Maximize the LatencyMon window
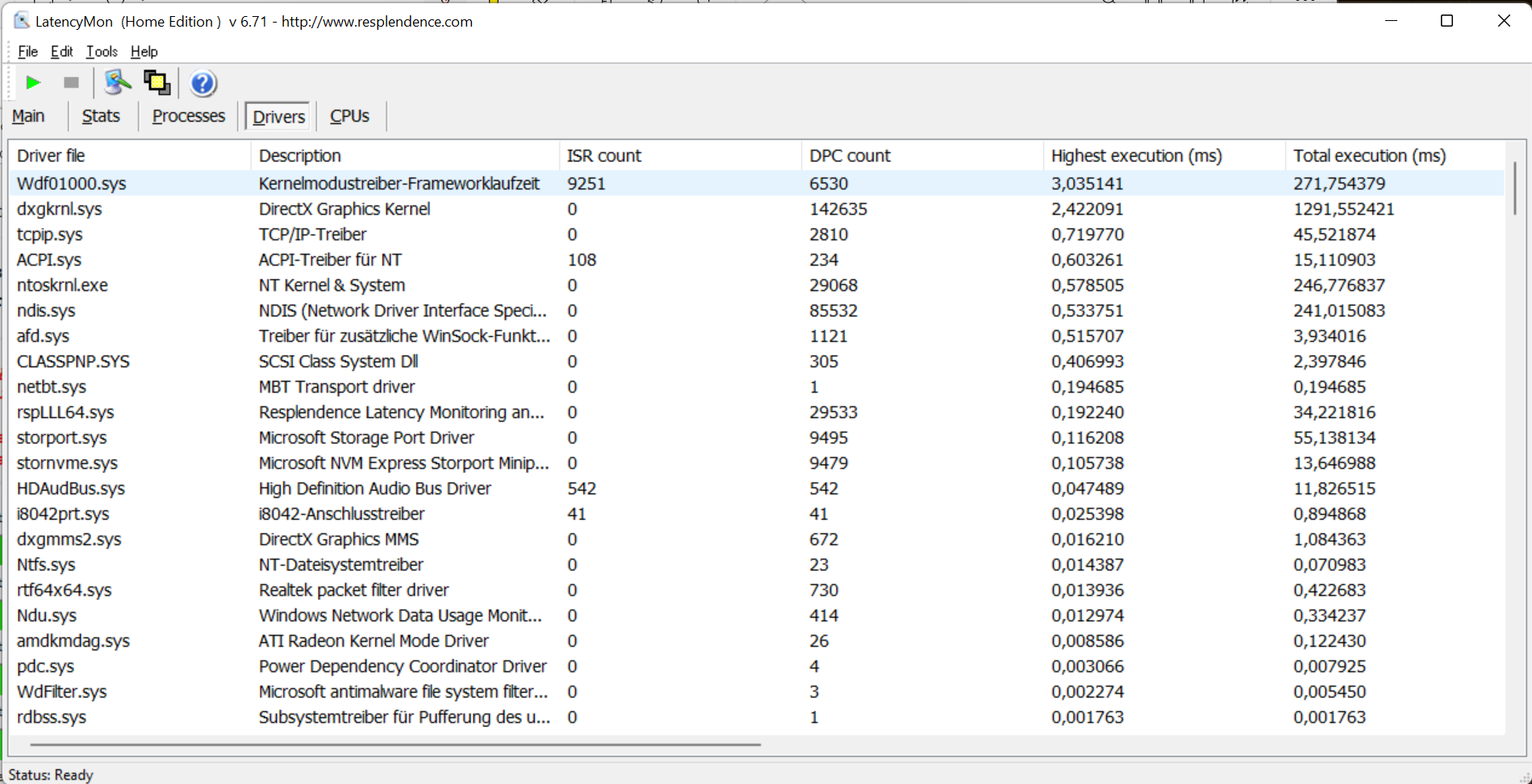This screenshot has width=1532, height=784. pos(1446,21)
